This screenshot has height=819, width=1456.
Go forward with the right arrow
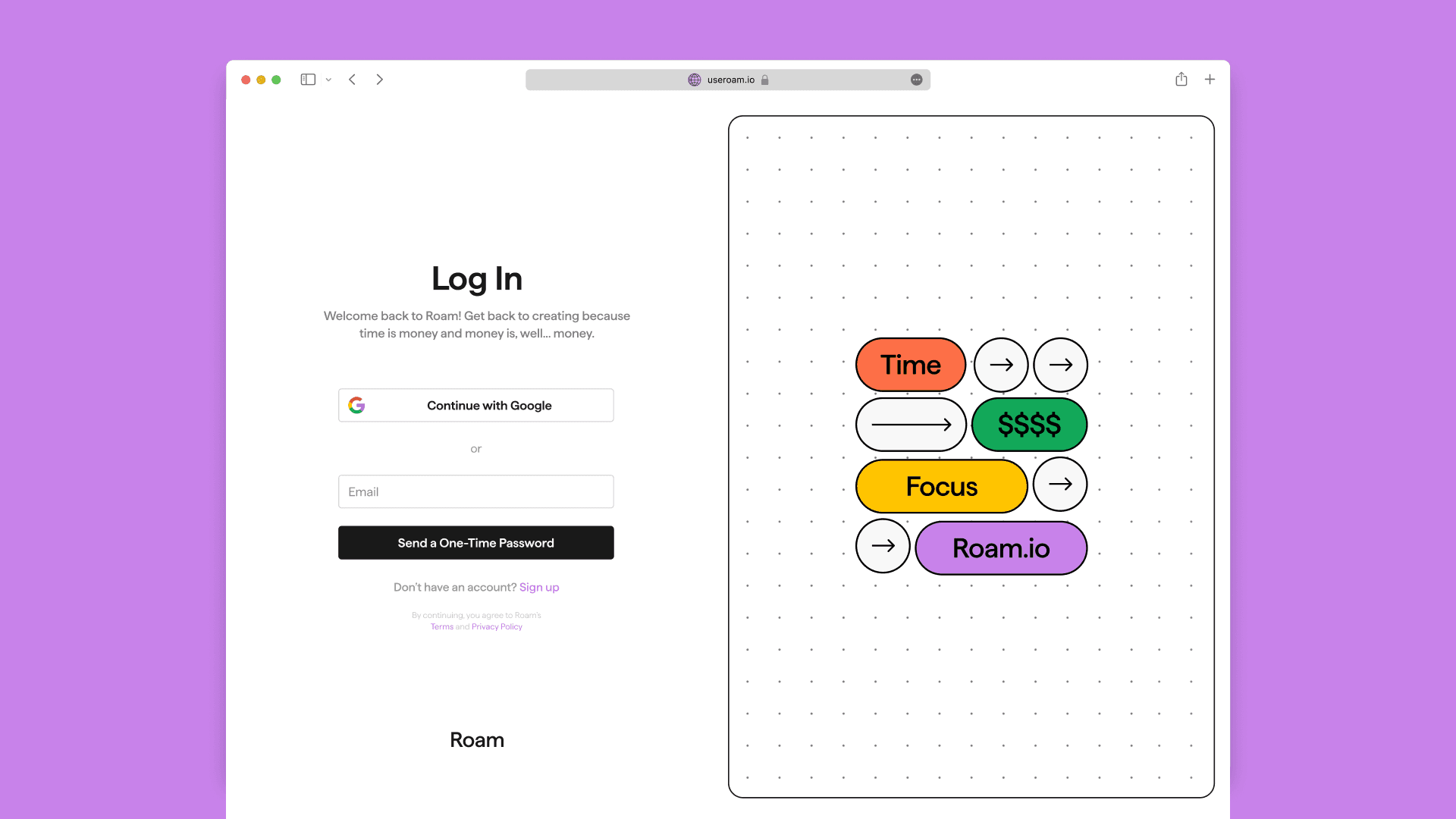coord(380,80)
